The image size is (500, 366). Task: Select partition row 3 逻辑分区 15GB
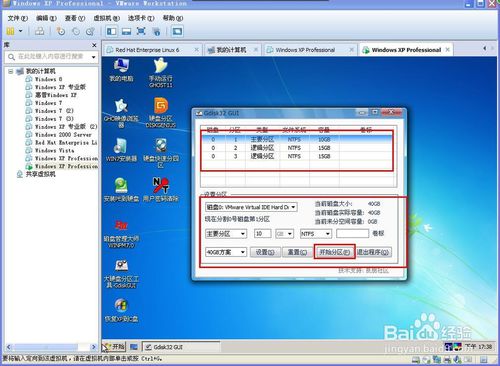(297, 156)
